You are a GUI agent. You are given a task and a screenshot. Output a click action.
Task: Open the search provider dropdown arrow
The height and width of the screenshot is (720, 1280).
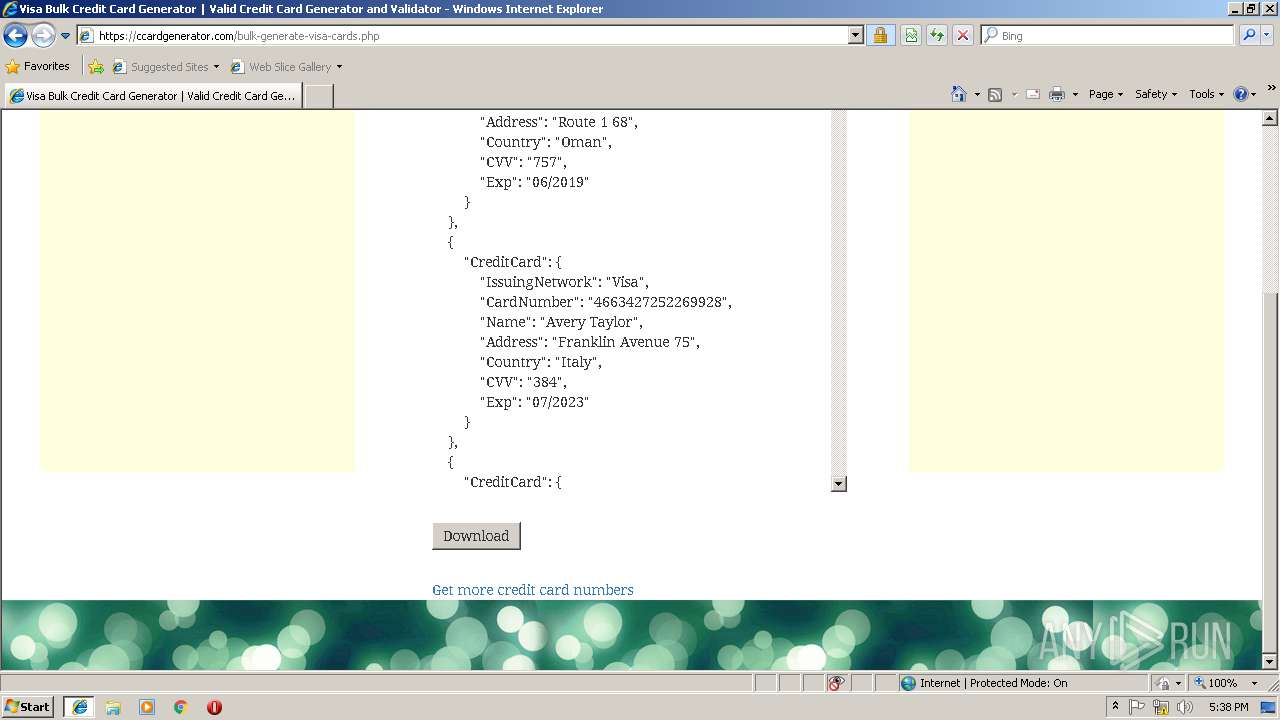[1268, 36]
